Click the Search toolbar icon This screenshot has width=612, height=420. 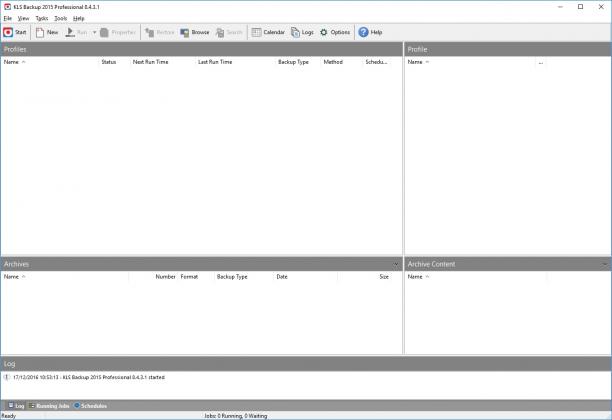click(220, 32)
